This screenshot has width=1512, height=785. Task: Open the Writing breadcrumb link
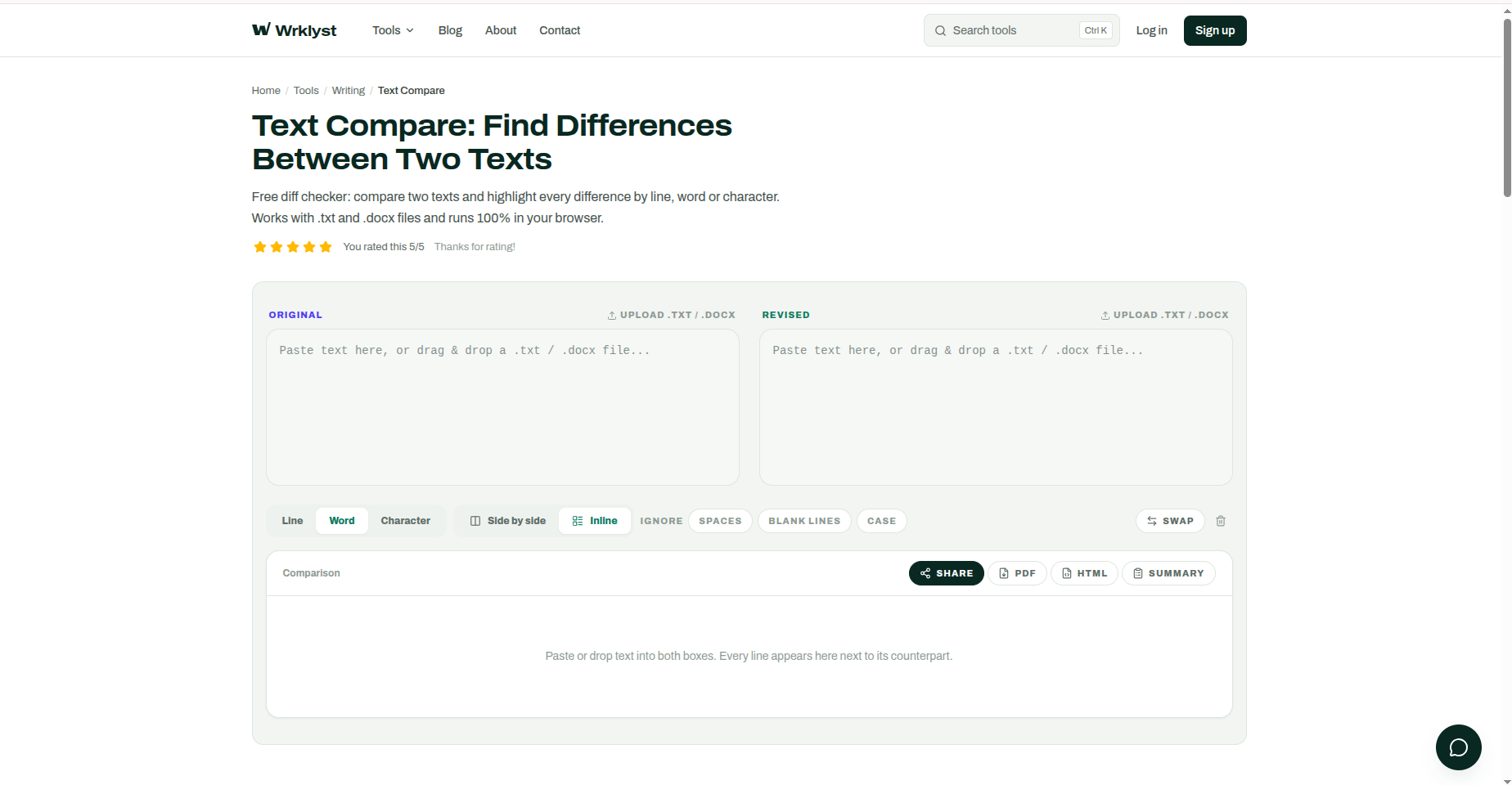pos(349,91)
